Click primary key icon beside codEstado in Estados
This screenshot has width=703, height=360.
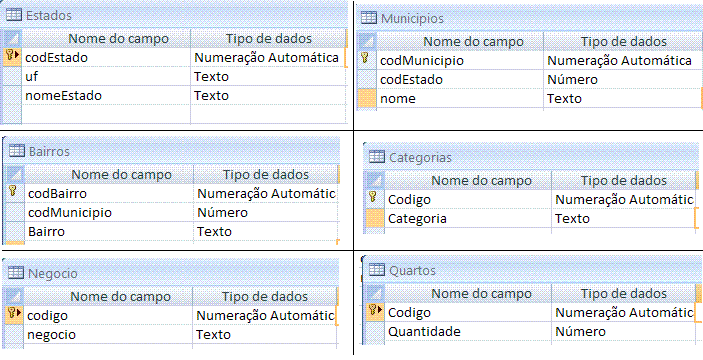tap(11, 57)
